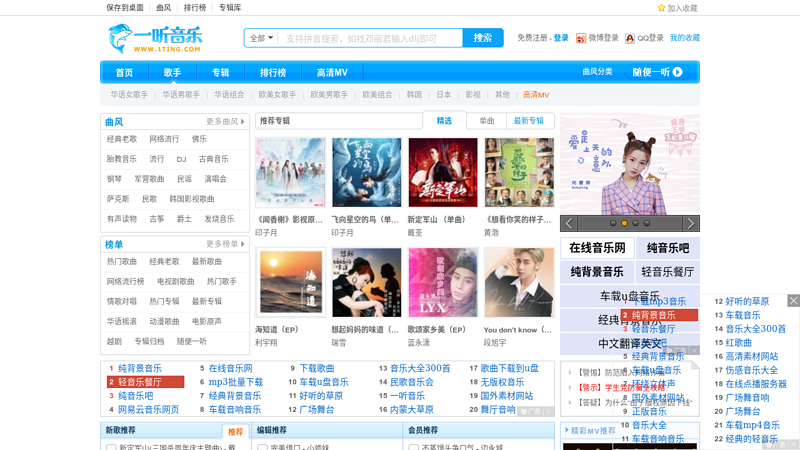Switch to the 精选 albums tab
800x450 pixels.
pyautogui.click(x=444, y=120)
